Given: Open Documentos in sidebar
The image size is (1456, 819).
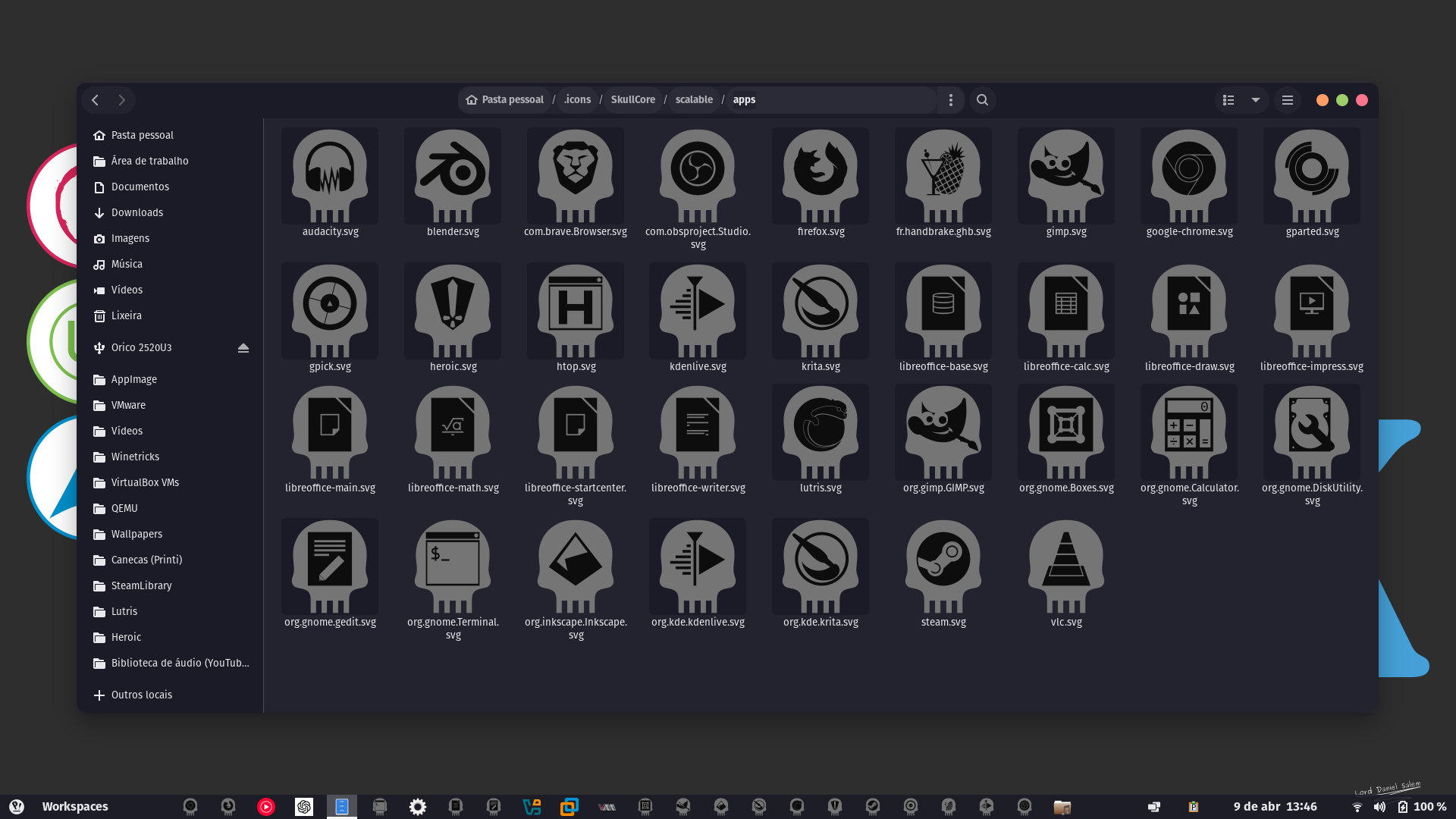Looking at the screenshot, I should coord(171,187).
